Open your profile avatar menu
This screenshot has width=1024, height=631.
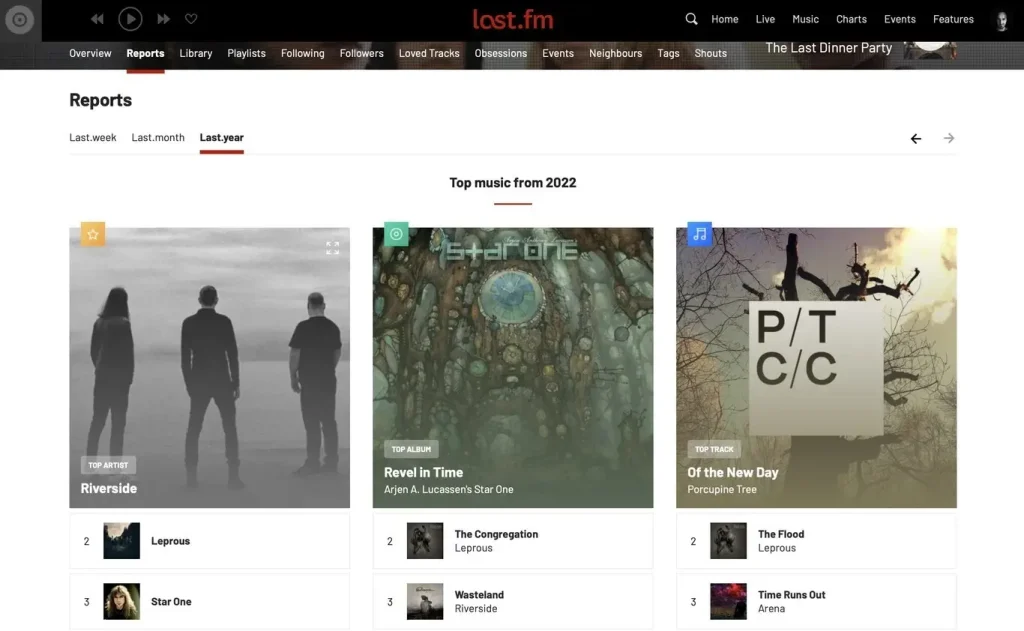coord(1001,20)
